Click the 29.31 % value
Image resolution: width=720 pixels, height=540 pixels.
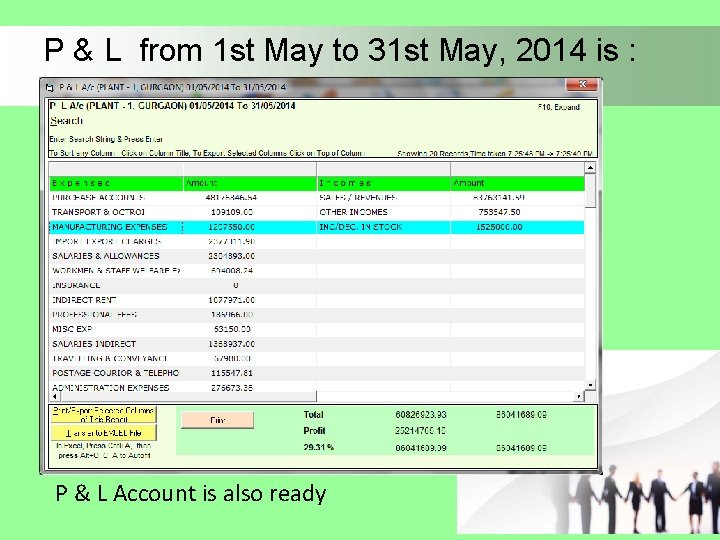(318, 447)
